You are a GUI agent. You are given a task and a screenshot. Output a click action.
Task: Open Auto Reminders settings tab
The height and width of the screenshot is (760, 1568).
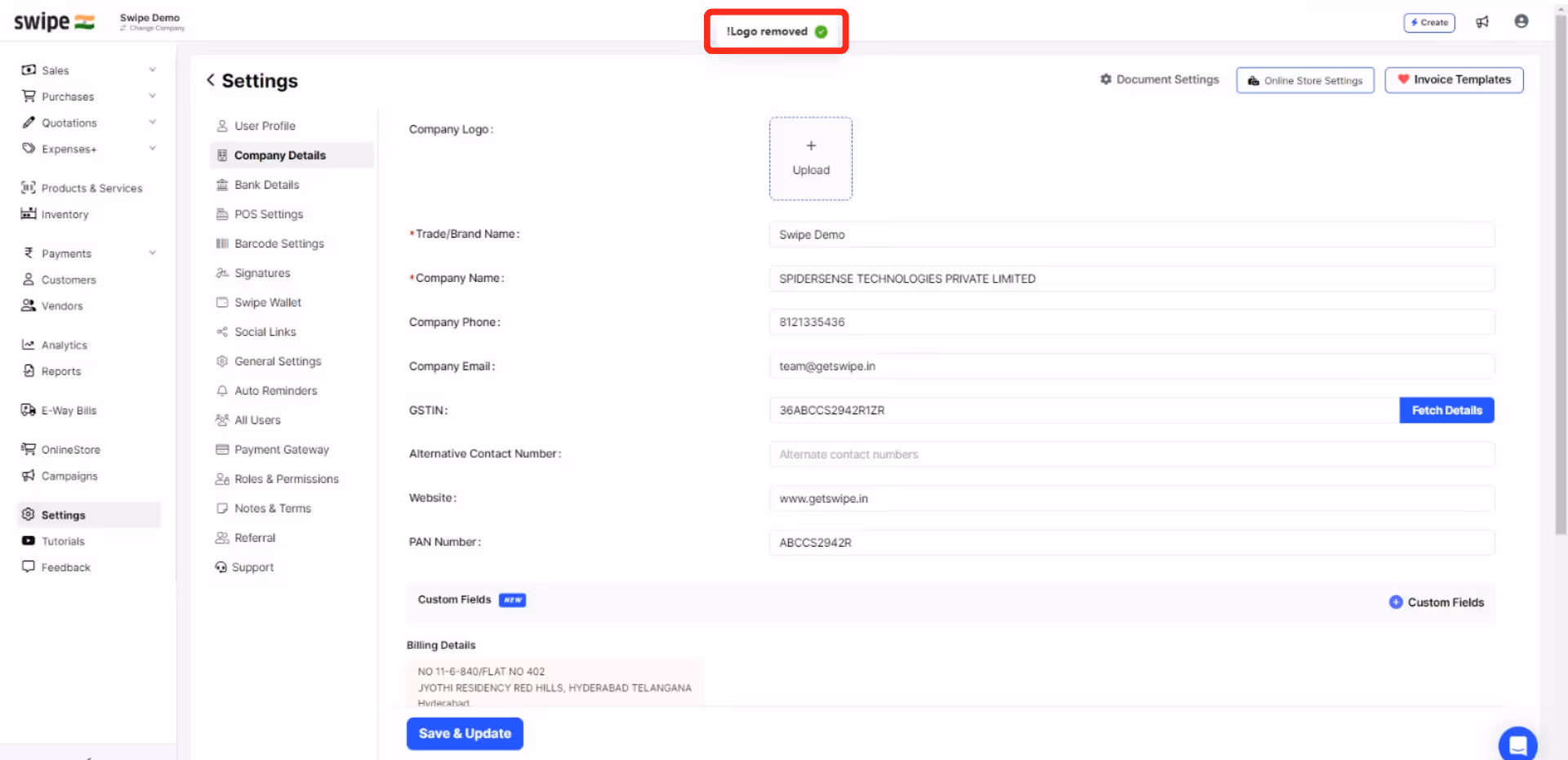pyautogui.click(x=292, y=391)
